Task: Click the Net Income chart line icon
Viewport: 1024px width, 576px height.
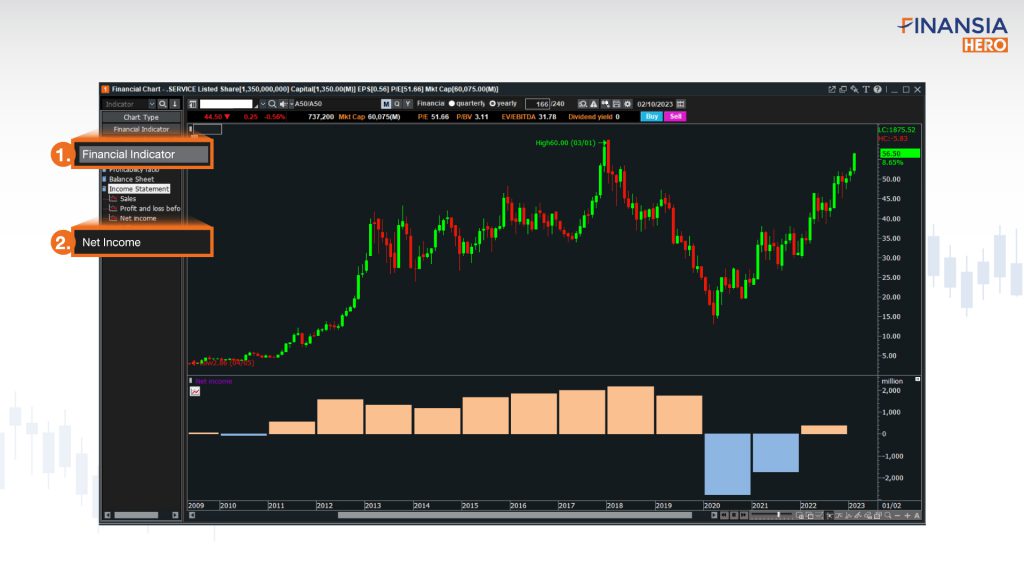Action: 195,392
